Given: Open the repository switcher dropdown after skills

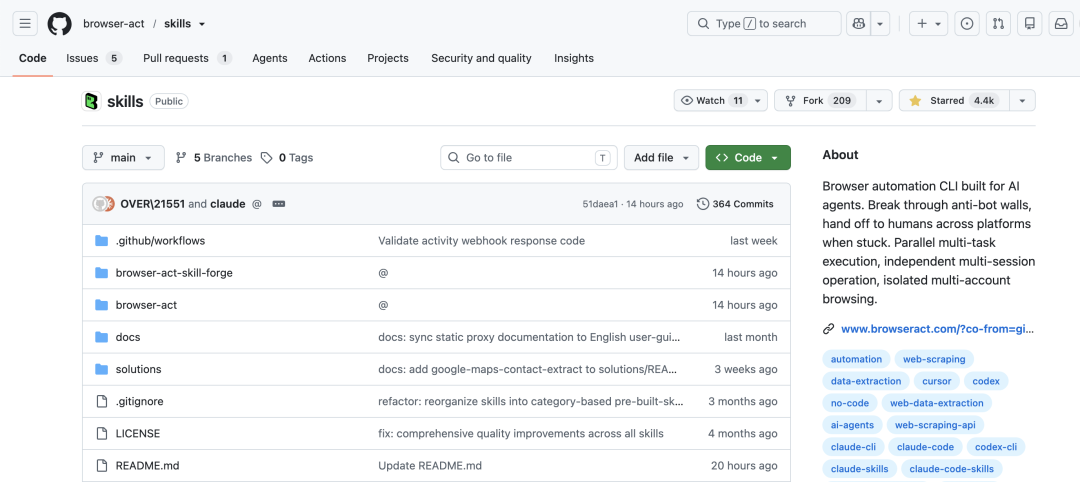Looking at the screenshot, I should [202, 24].
